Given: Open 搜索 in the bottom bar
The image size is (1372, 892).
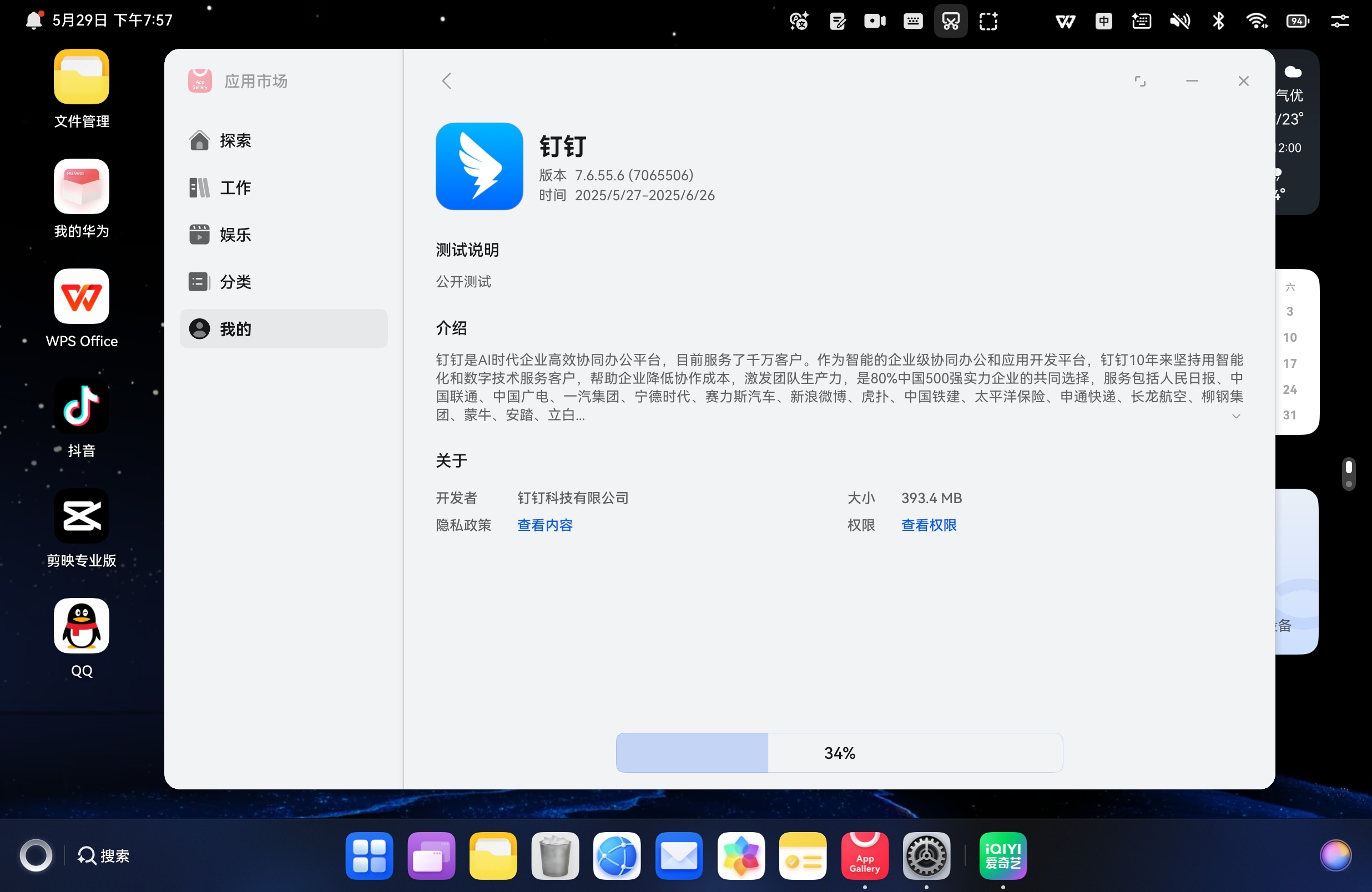Looking at the screenshot, I should pos(104,856).
